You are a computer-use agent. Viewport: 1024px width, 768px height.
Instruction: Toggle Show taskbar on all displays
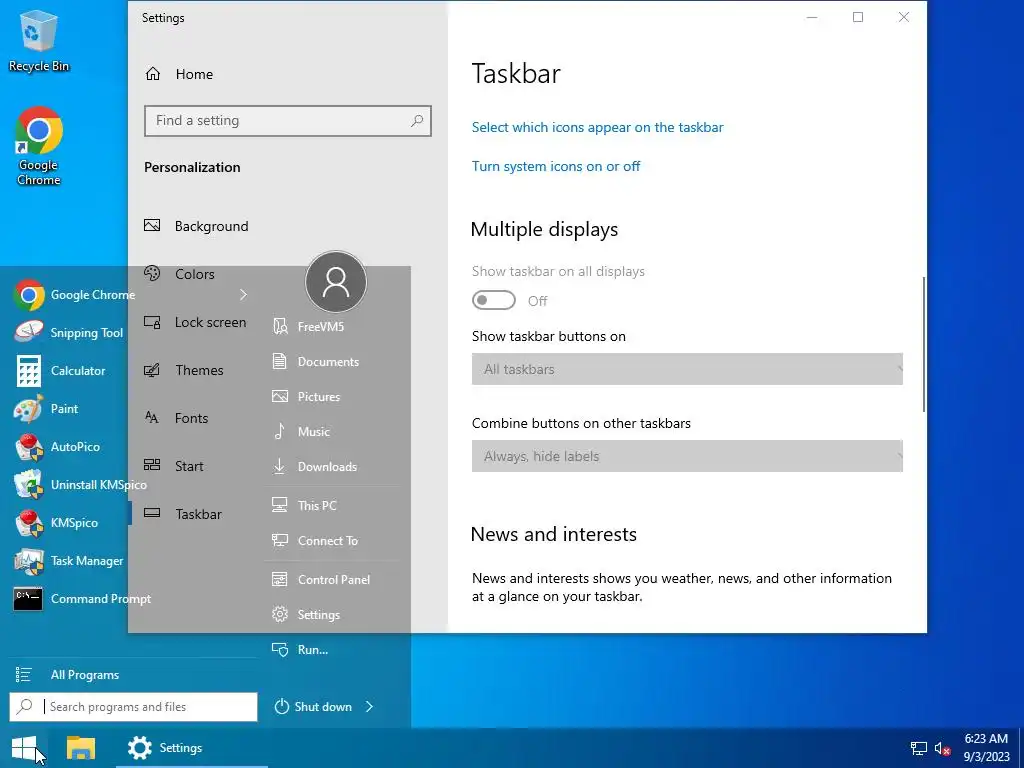pyautogui.click(x=494, y=300)
